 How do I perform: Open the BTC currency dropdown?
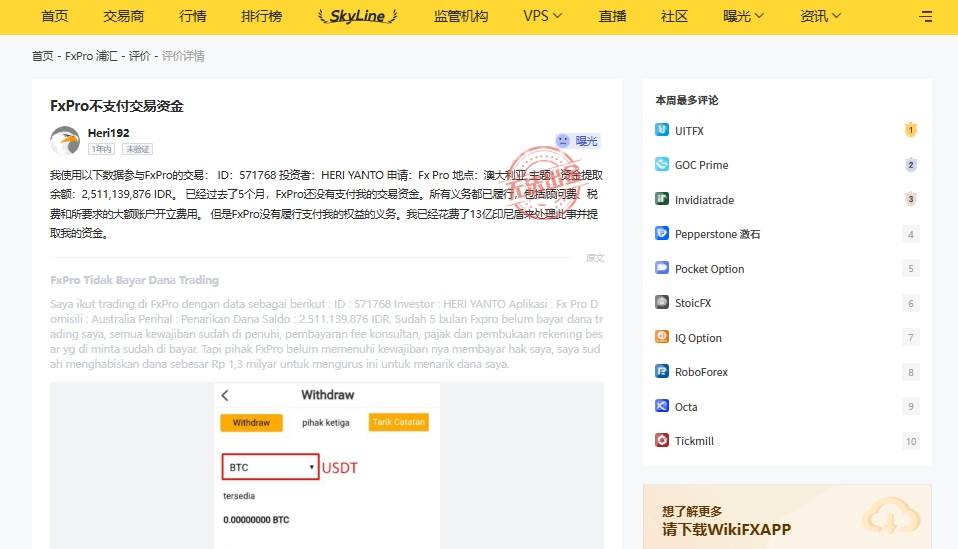point(270,467)
